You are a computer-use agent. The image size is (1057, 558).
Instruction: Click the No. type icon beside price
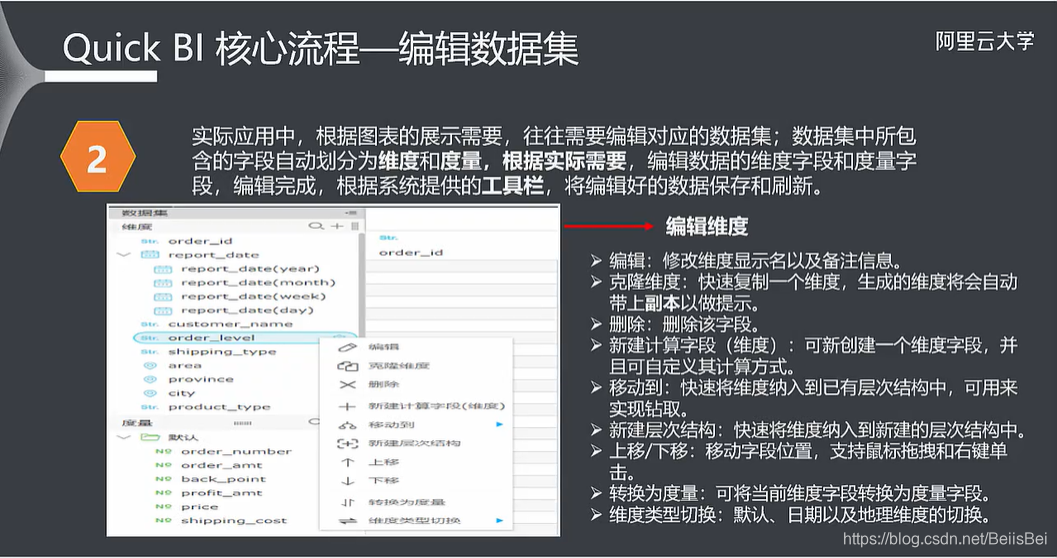point(163,507)
